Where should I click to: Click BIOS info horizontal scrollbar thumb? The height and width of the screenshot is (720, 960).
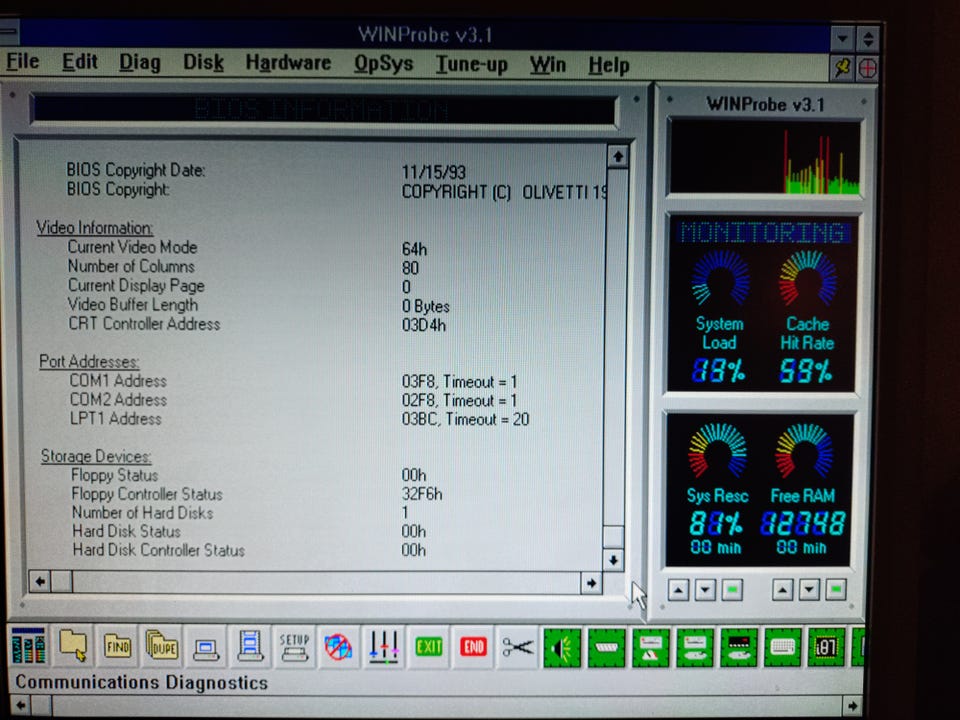point(62,581)
